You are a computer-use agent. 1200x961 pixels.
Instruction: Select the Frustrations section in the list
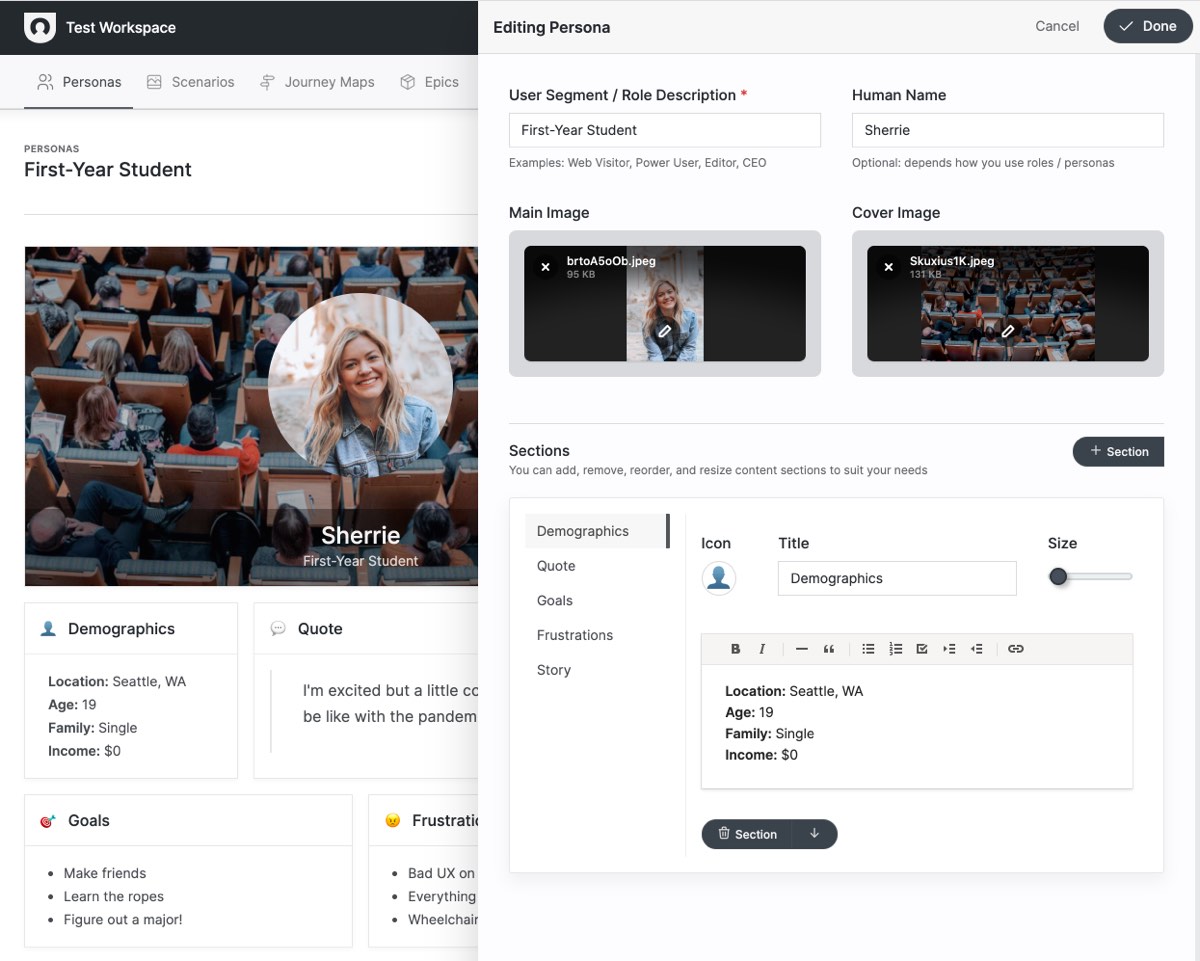575,634
